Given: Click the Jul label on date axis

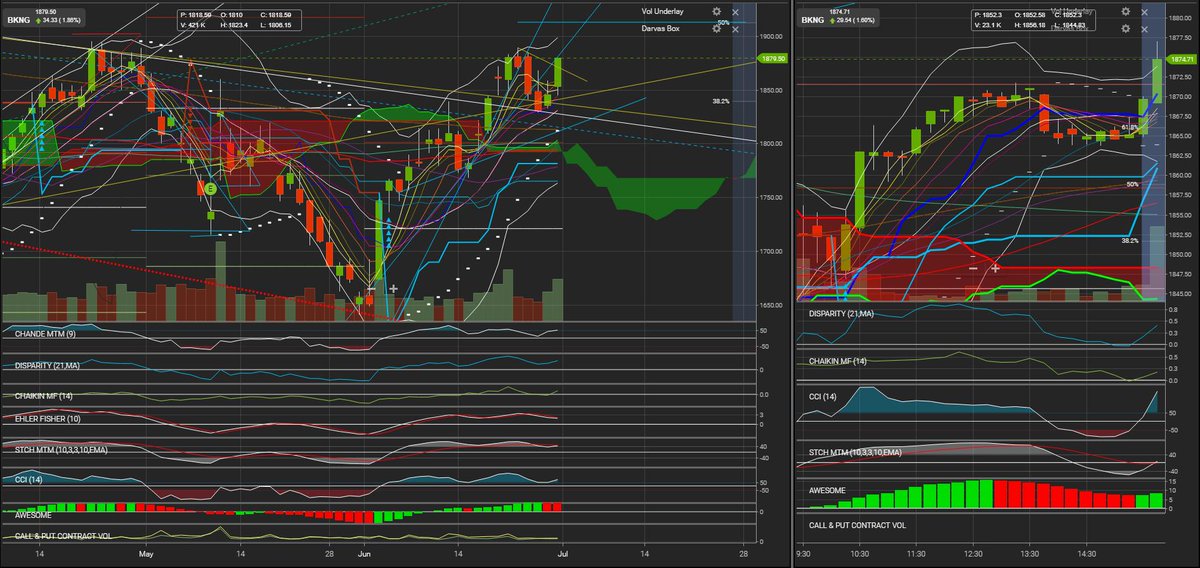Looking at the screenshot, I should click(562, 553).
